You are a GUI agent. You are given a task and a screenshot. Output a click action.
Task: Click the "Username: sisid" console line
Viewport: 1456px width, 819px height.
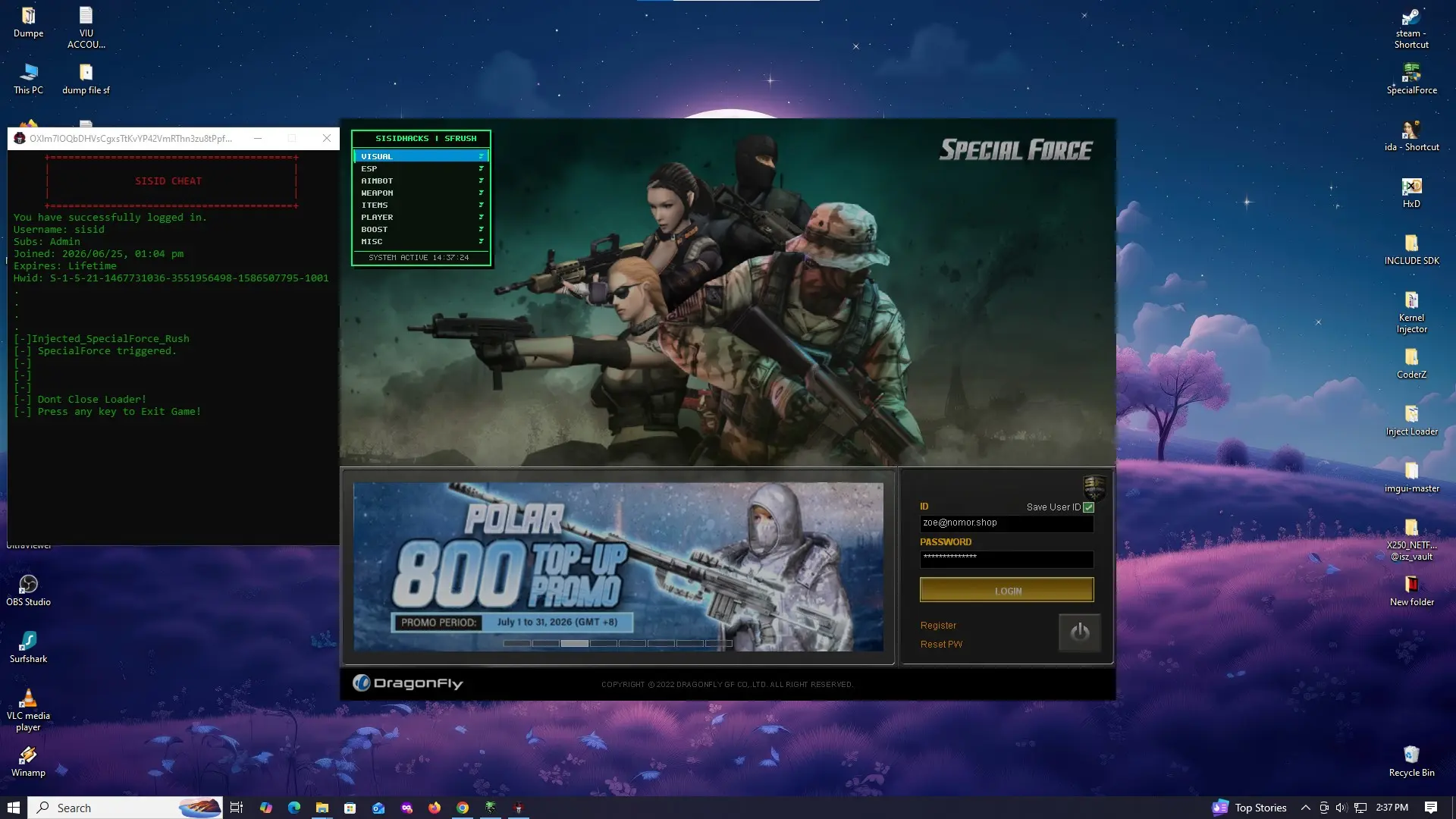pos(59,230)
